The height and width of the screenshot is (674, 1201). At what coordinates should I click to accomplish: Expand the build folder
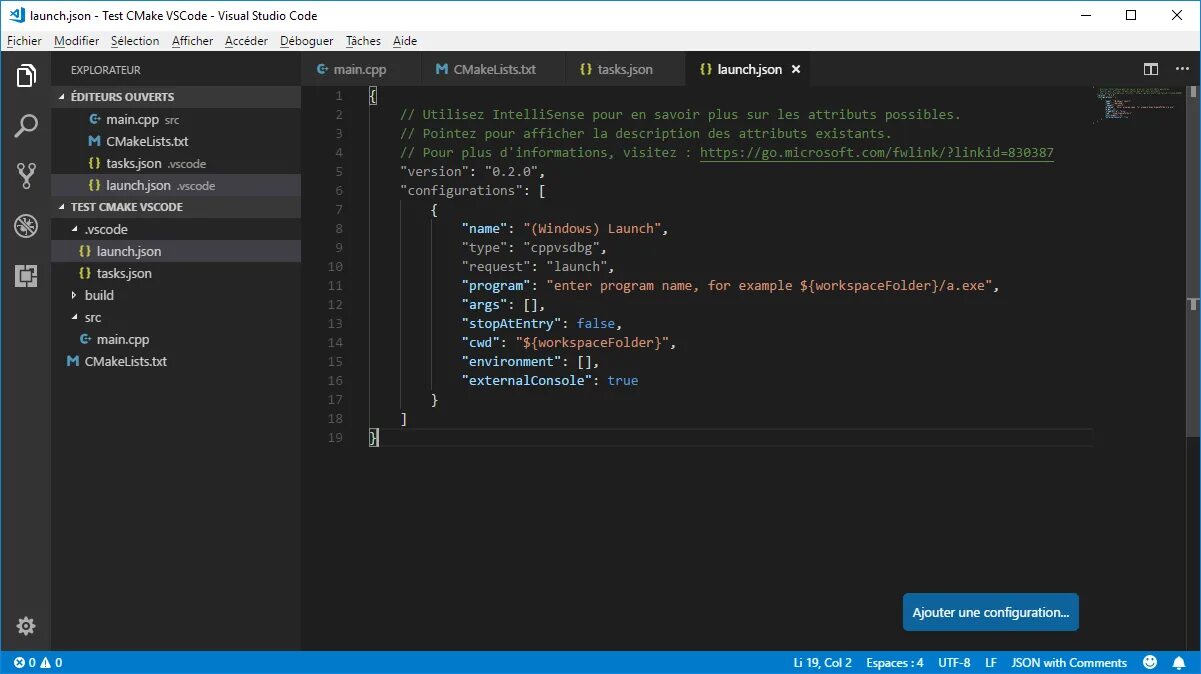click(x=176, y=295)
